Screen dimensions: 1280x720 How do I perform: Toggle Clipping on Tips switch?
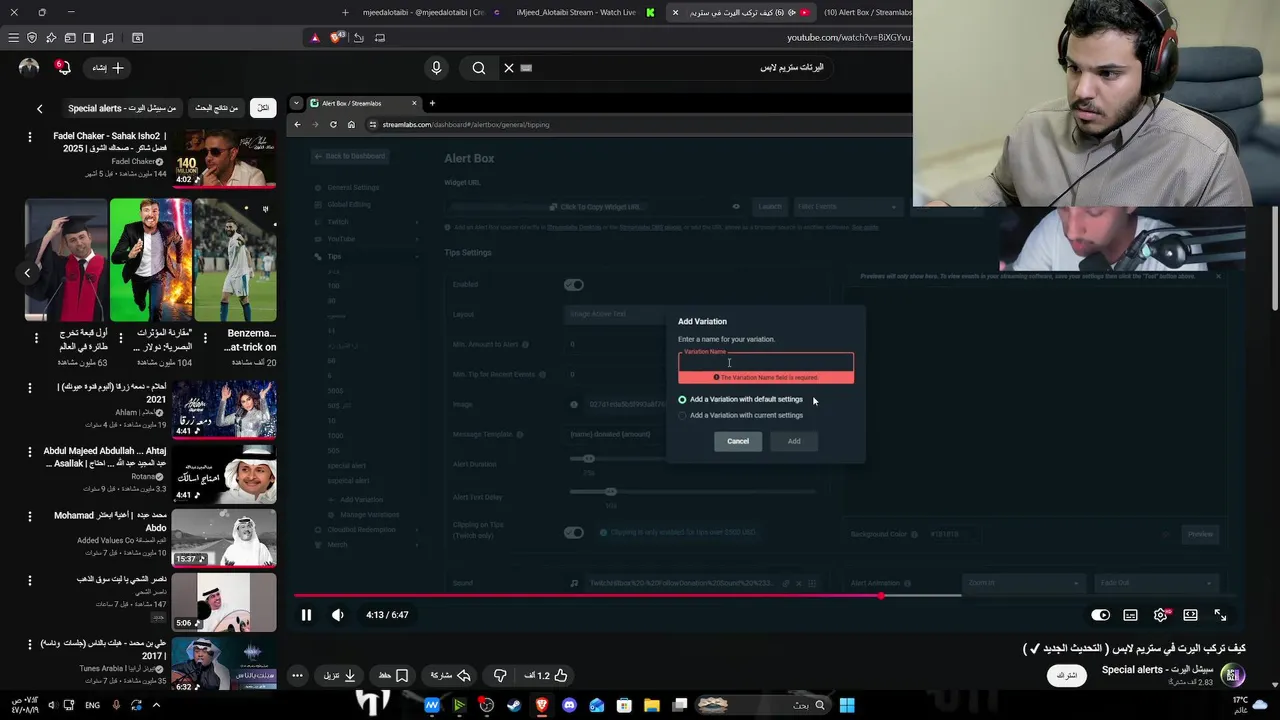(574, 533)
